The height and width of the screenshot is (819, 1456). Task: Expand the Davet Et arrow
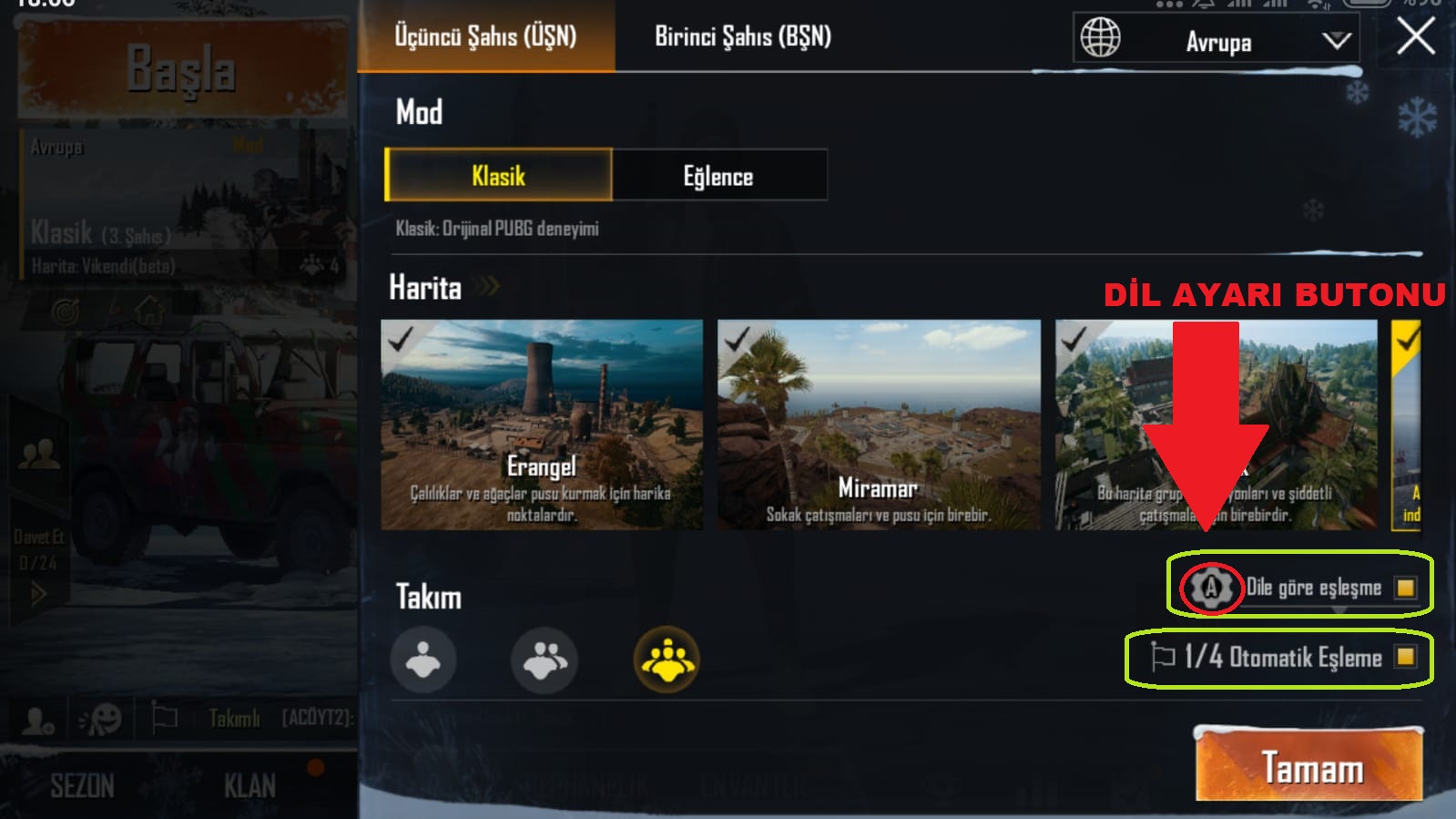pyautogui.click(x=38, y=595)
